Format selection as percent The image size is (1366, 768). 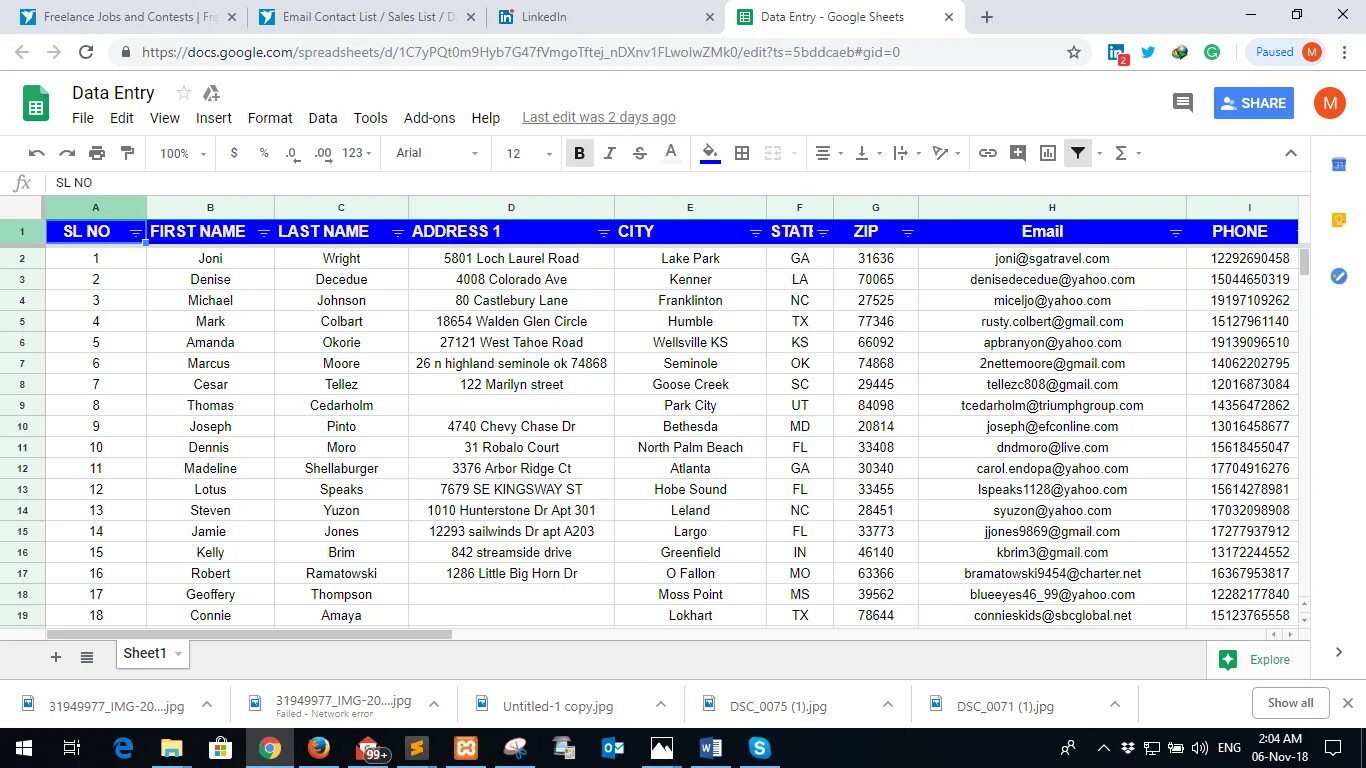click(264, 153)
